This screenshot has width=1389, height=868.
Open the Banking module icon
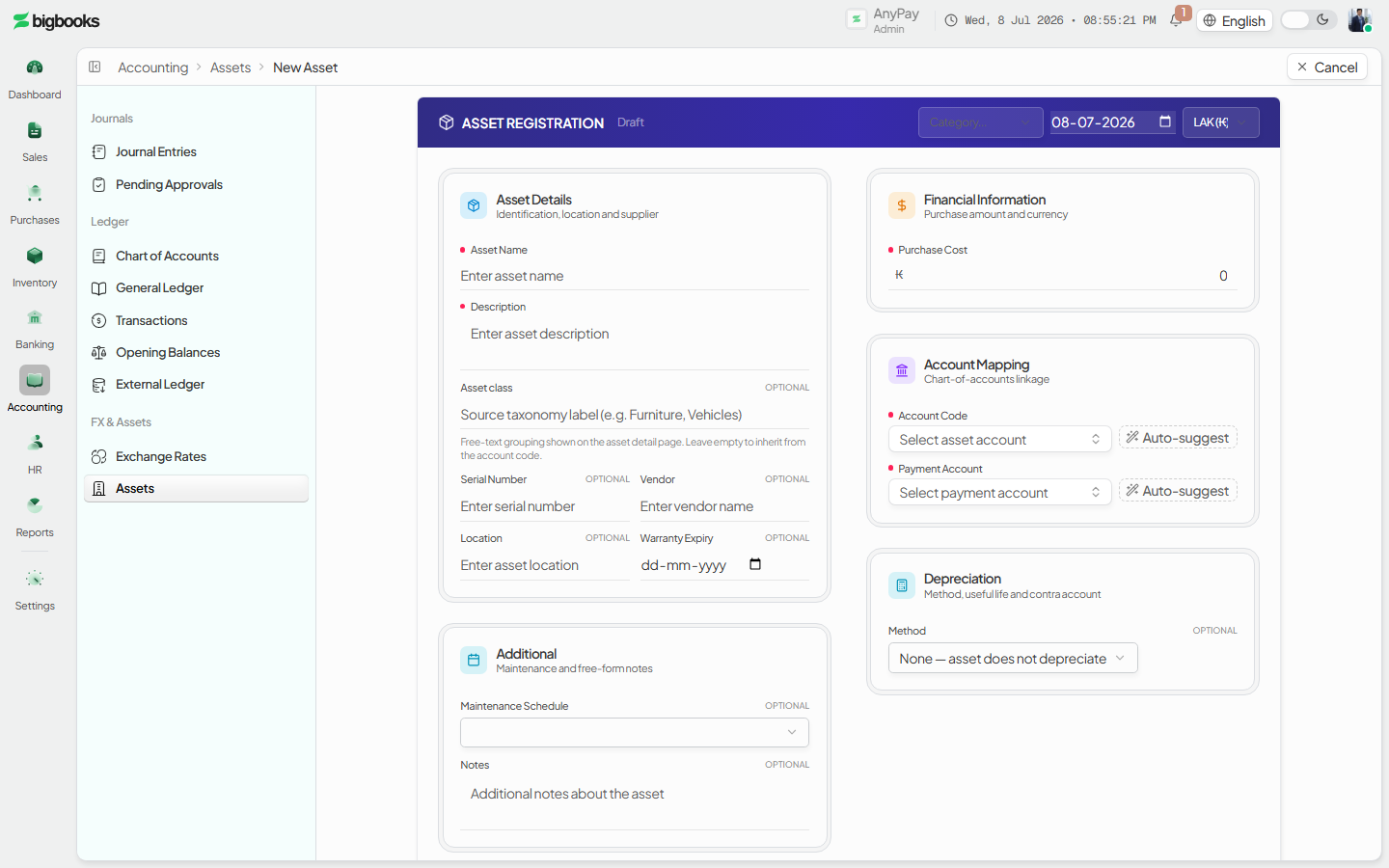[35, 317]
